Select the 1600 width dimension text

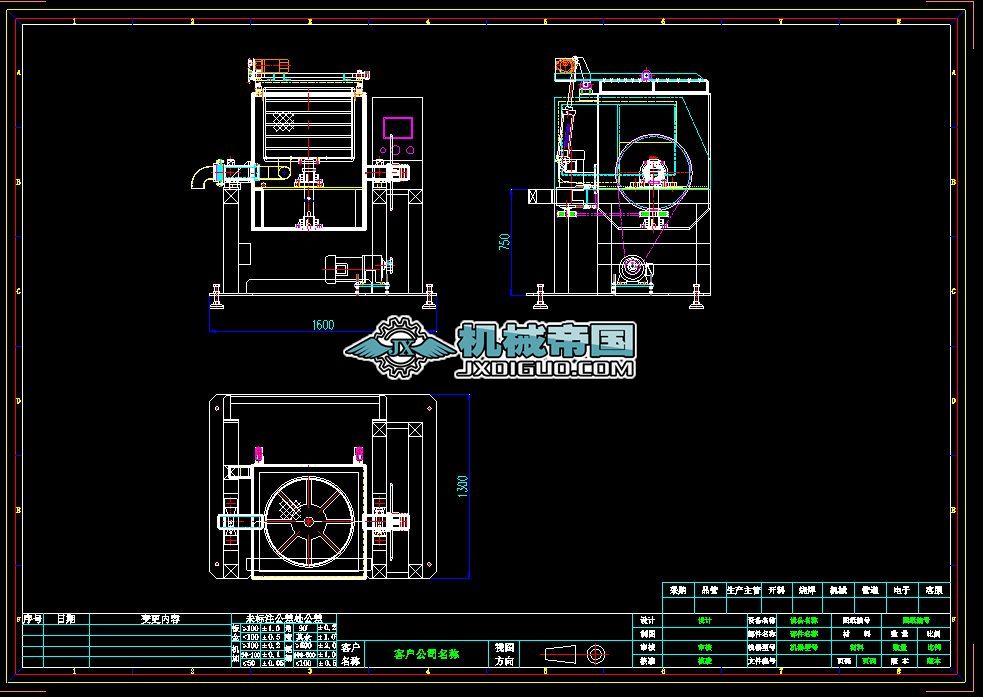323,325
